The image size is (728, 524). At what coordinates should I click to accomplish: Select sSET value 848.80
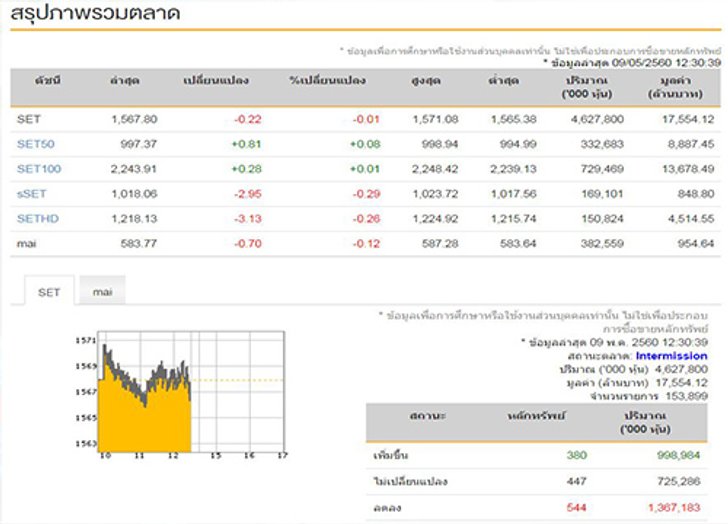(x=696, y=194)
